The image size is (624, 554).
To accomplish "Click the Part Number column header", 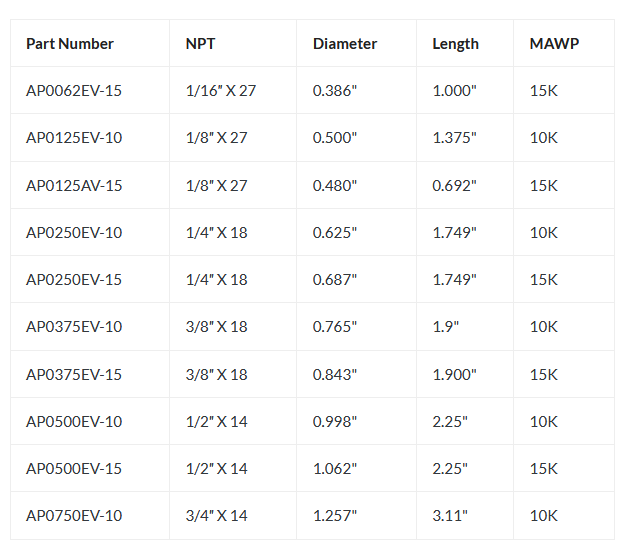I will (70, 44).
